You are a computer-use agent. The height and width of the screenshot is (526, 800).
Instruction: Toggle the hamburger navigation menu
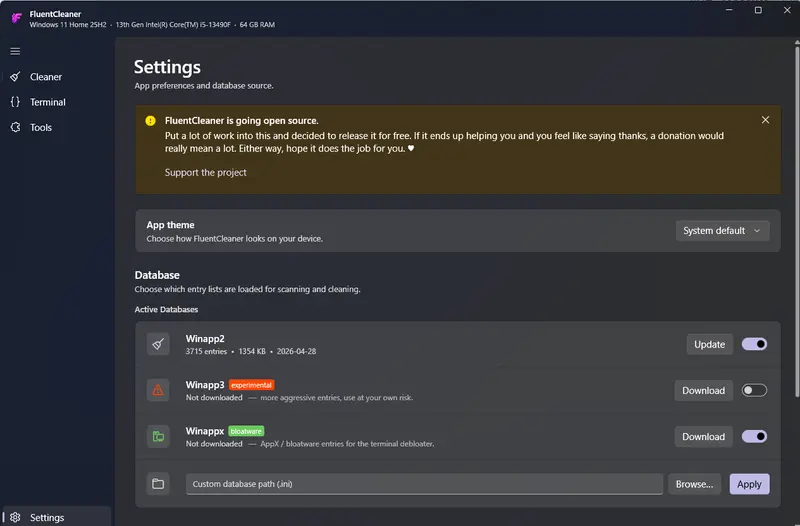pyautogui.click(x=15, y=51)
